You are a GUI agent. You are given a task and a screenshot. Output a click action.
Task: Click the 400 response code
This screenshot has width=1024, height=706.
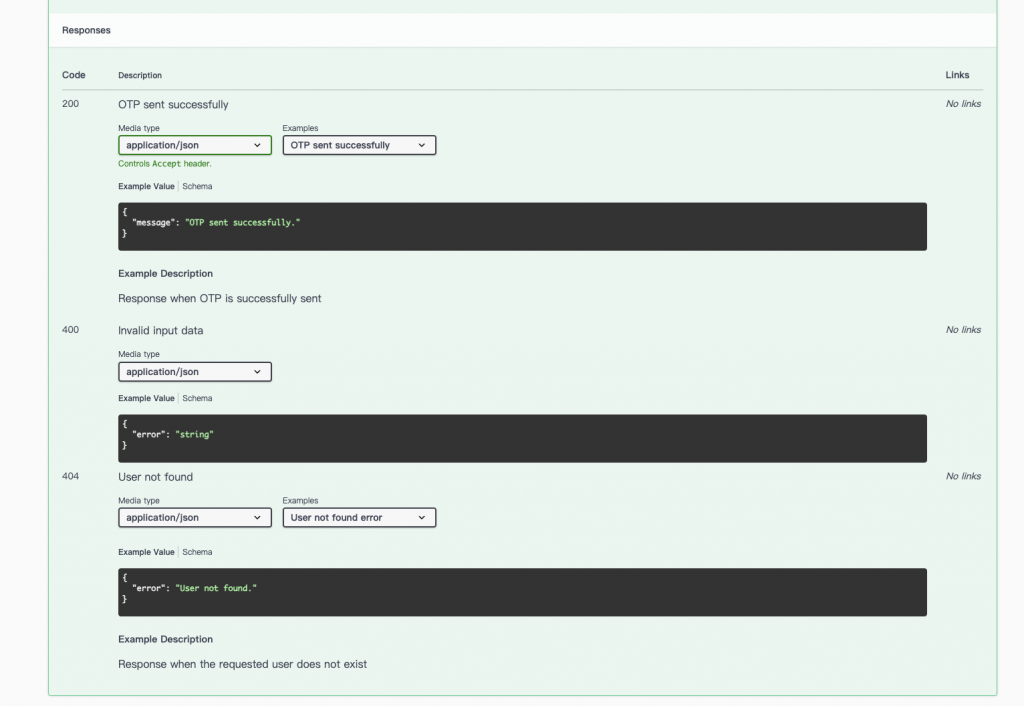(71, 330)
